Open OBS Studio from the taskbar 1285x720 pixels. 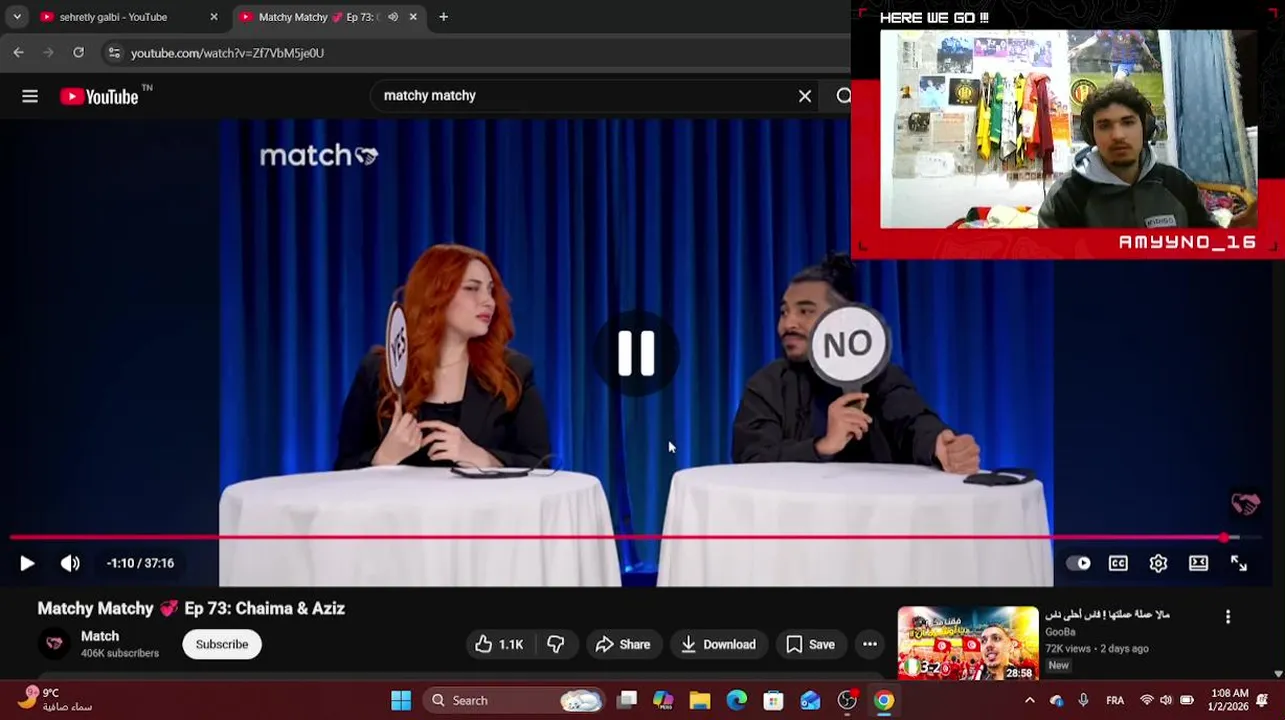point(847,700)
